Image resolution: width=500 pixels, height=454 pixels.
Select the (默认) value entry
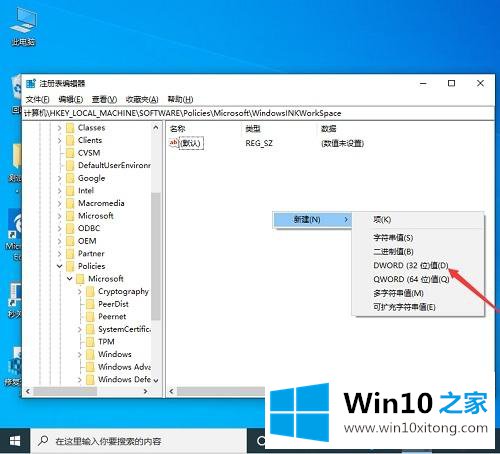tap(191, 143)
